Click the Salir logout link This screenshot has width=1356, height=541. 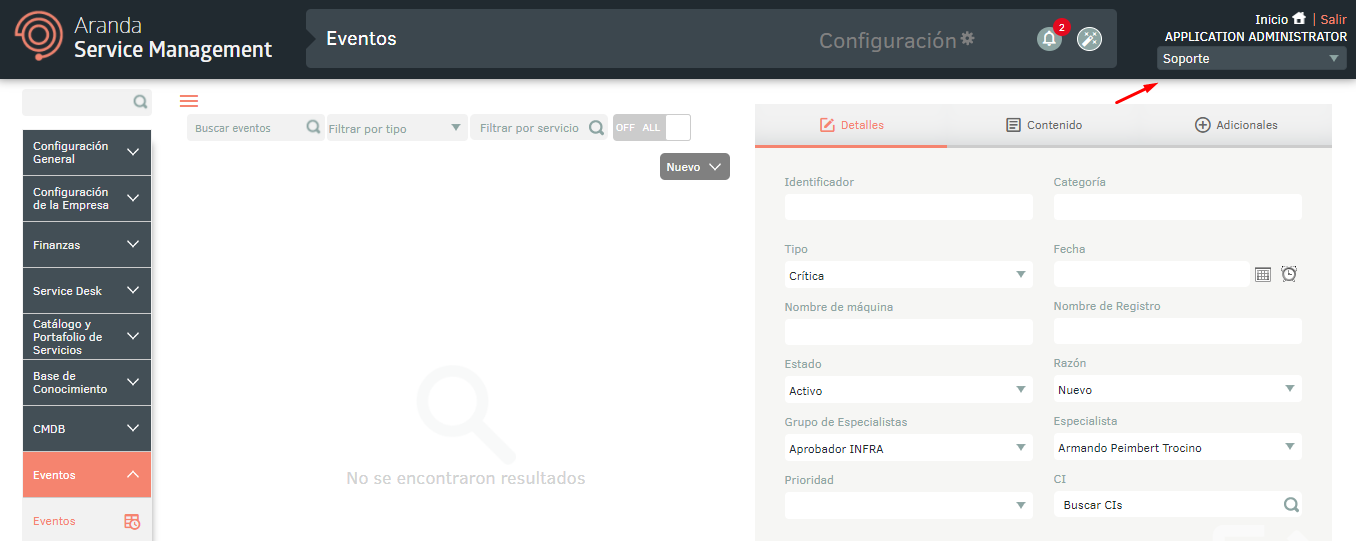tap(1334, 19)
